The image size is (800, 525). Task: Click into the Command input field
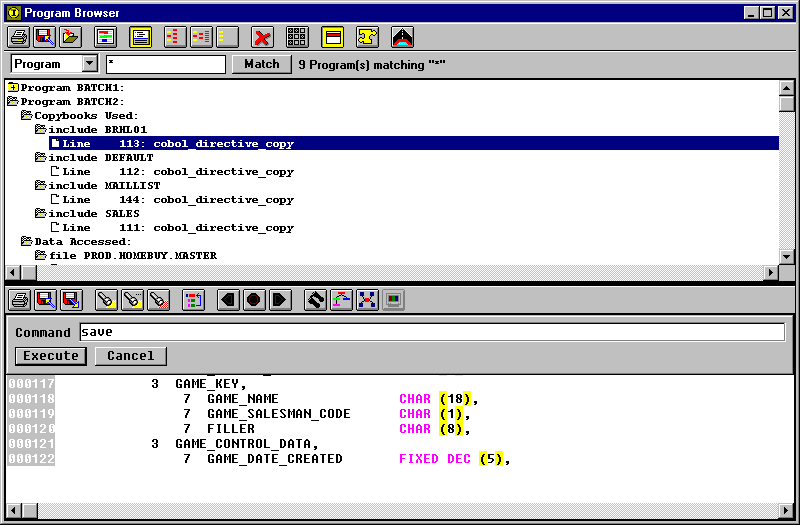click(x=430, y=333)
